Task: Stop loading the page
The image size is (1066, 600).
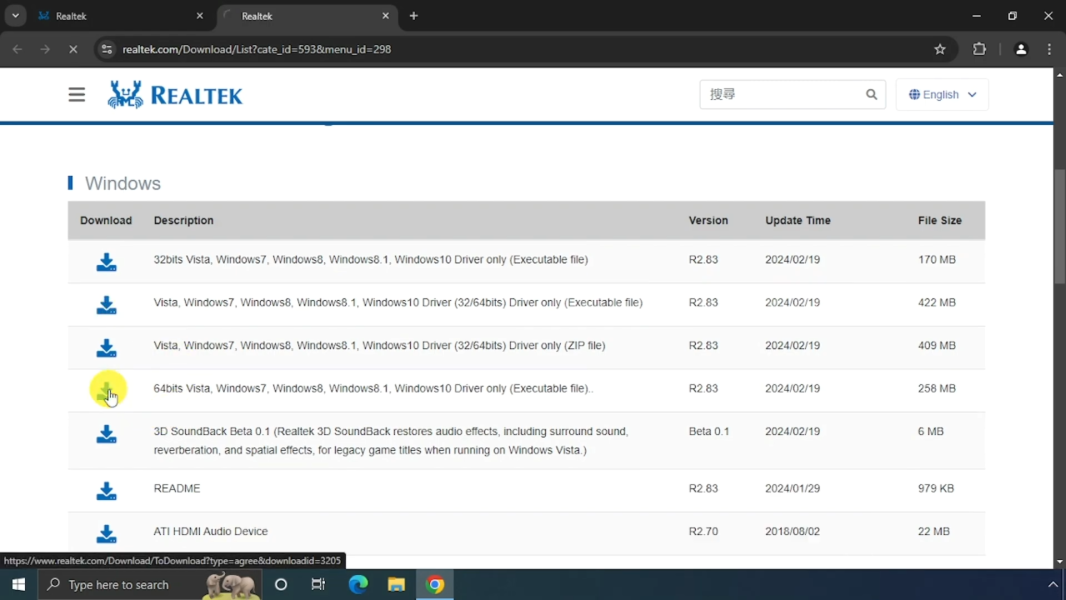Action: tap(73, 49)
